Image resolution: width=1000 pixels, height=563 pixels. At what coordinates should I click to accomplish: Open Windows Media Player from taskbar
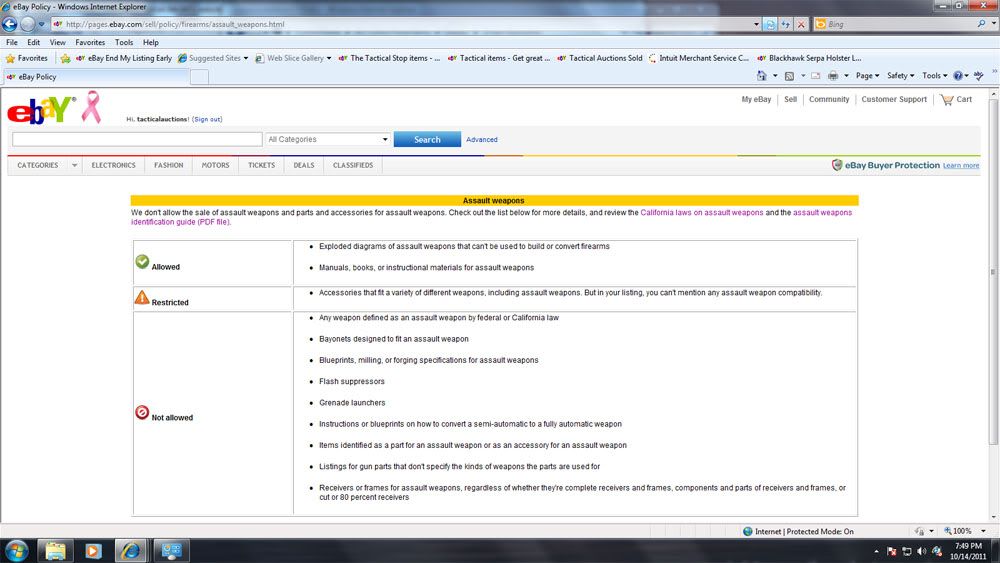(93, 550)
